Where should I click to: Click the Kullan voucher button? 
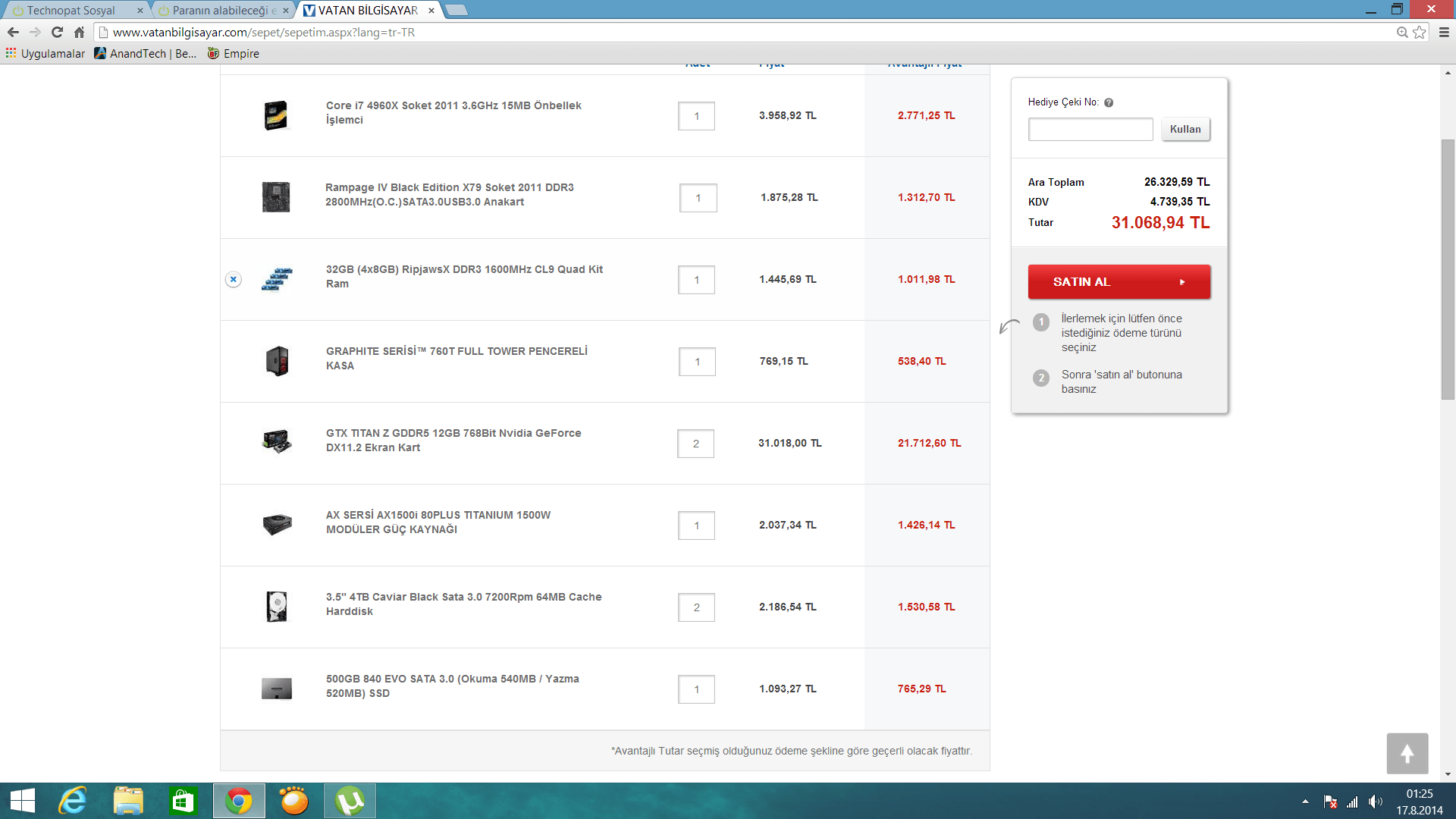1185,129
